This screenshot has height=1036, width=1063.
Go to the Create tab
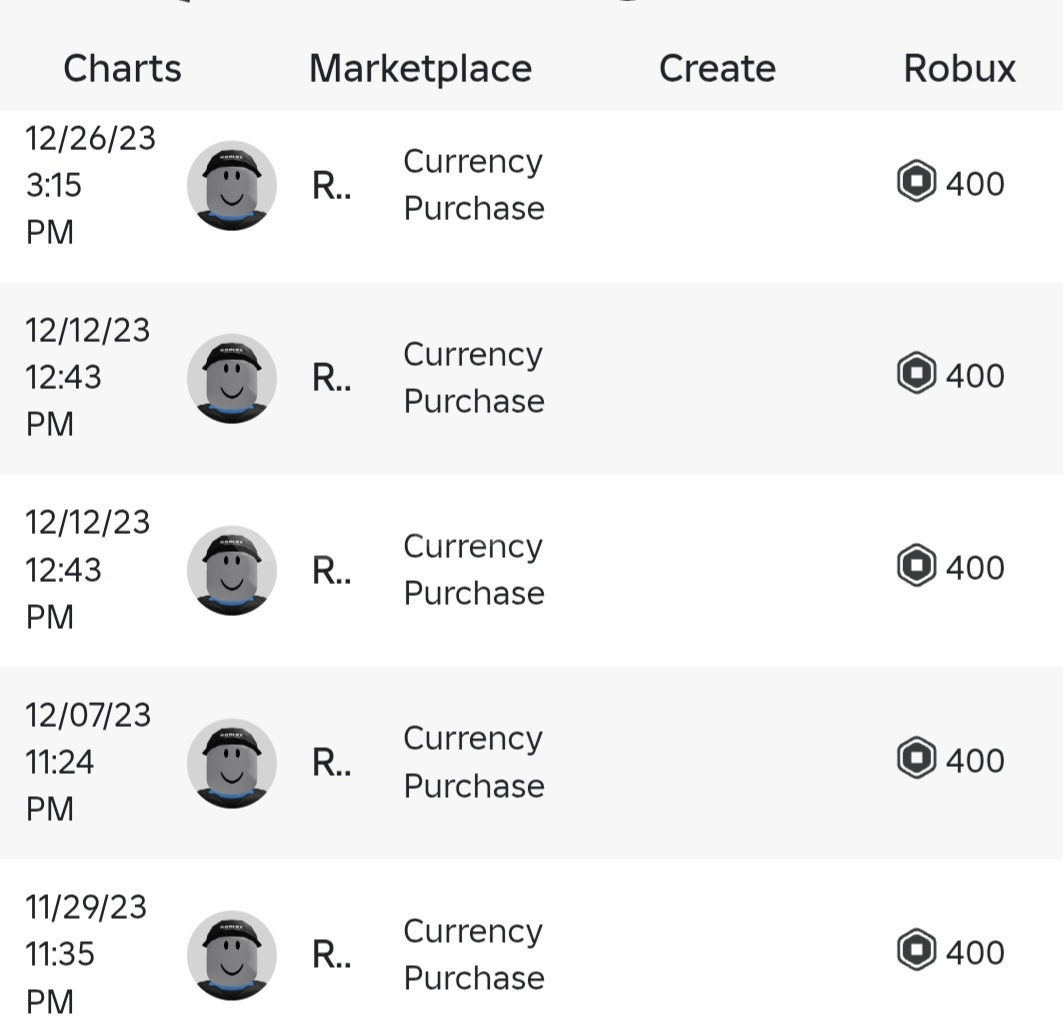717,69
